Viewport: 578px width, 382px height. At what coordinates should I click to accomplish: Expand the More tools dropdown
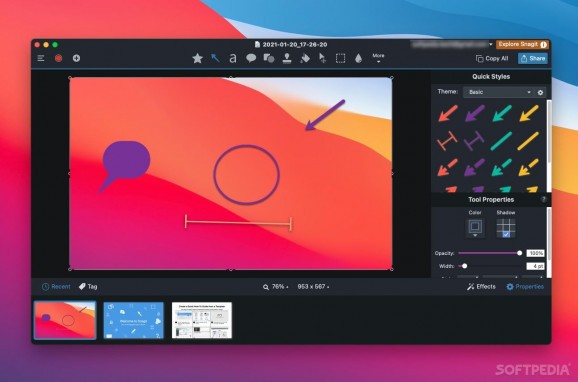point(378,58)
